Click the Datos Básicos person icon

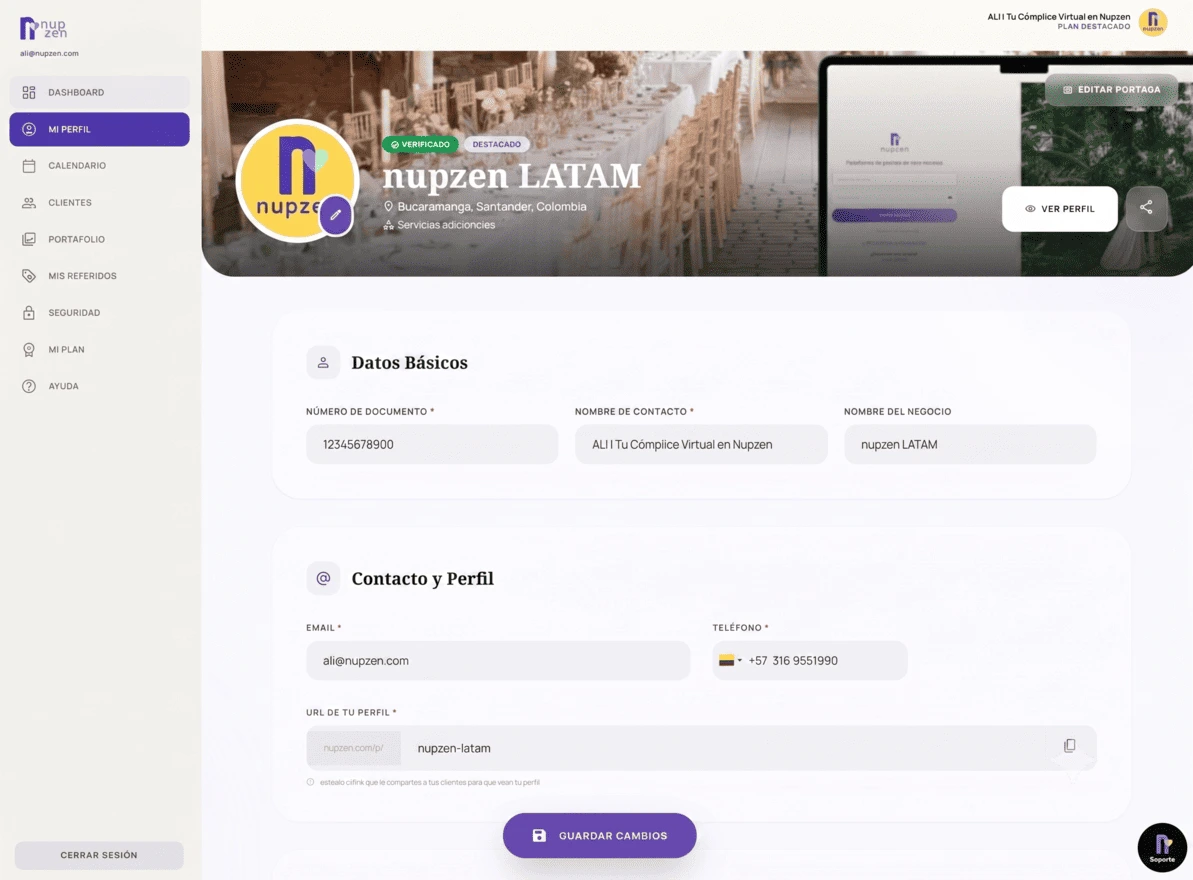323,363
